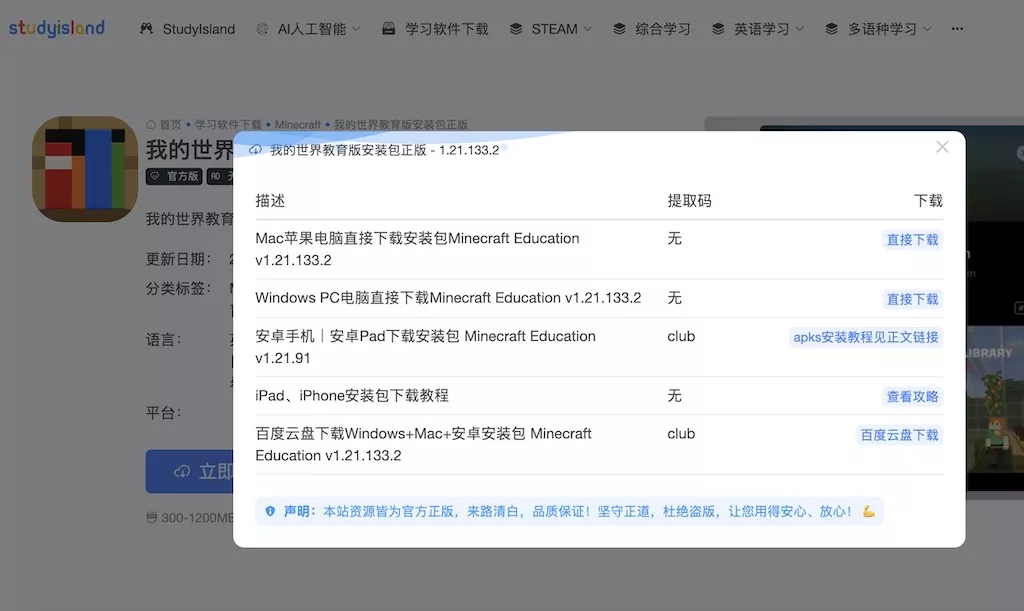Image resolution: width=1024 pixels, height=611 pixels.
Task: Click 直接下载 for Mac installer
Action: click(x=912, y=240)
